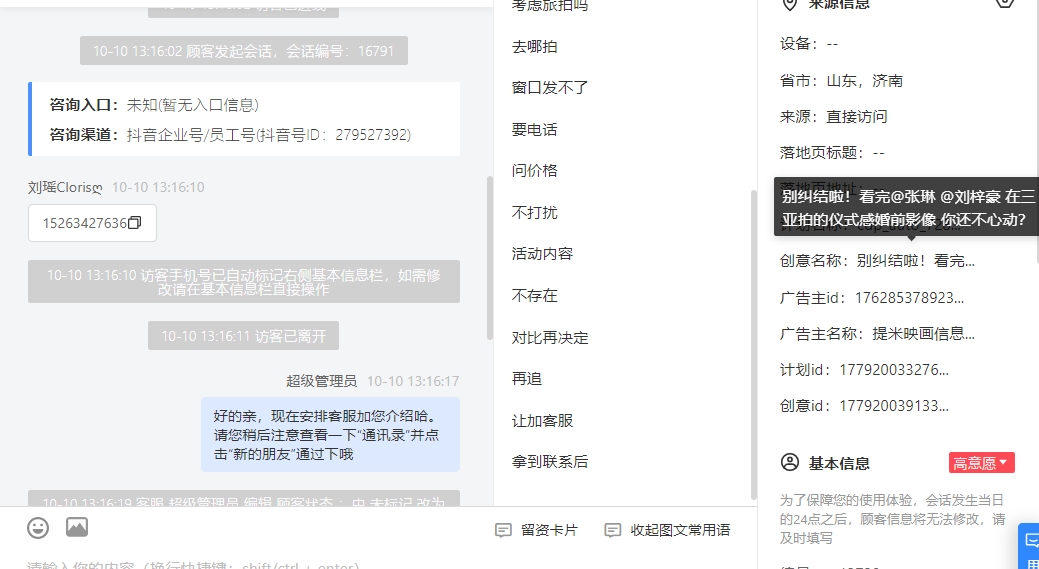This screenshot has width=1039, height=569.
Task: Select quick reply 窗口发不了
Action: pos(550,88)
